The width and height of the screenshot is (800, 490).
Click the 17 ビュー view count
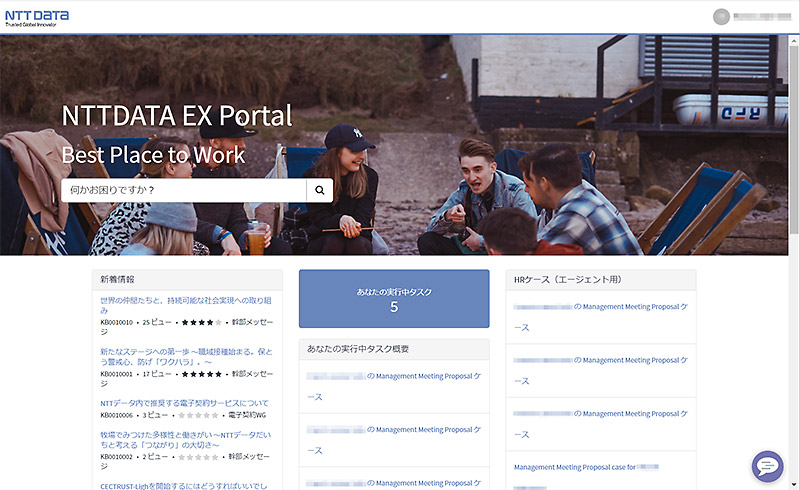157,374
